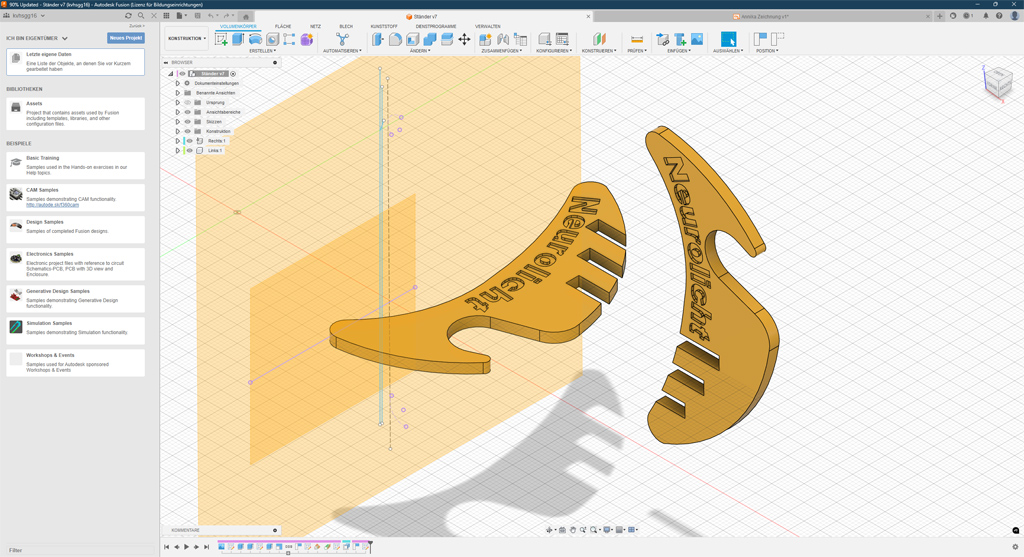Click the ViewCube in the corner
1024x557 pixels.
point(997,84)
